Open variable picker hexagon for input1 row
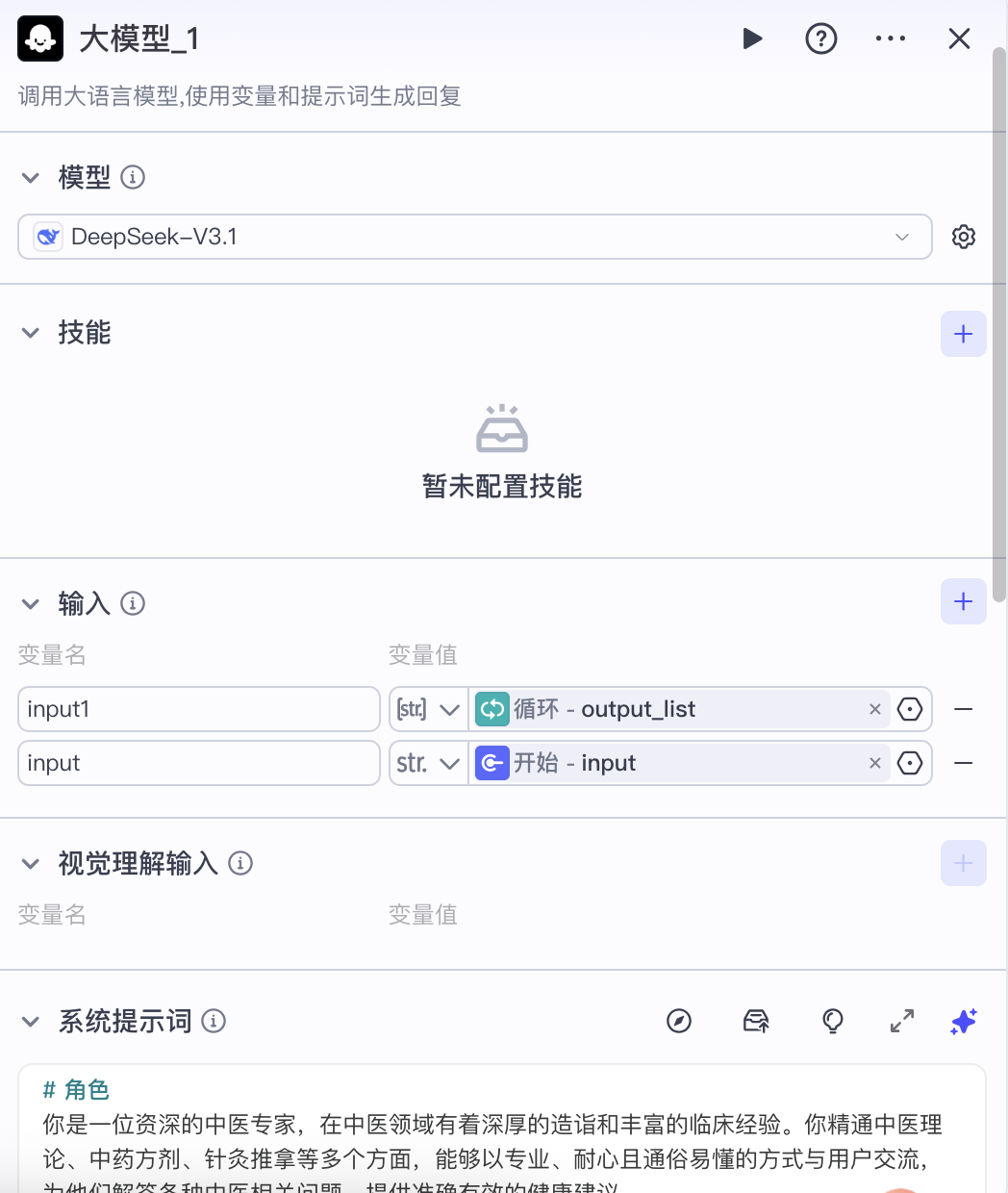Viewport: 1008px width, 1193px height. click(910, 709)
